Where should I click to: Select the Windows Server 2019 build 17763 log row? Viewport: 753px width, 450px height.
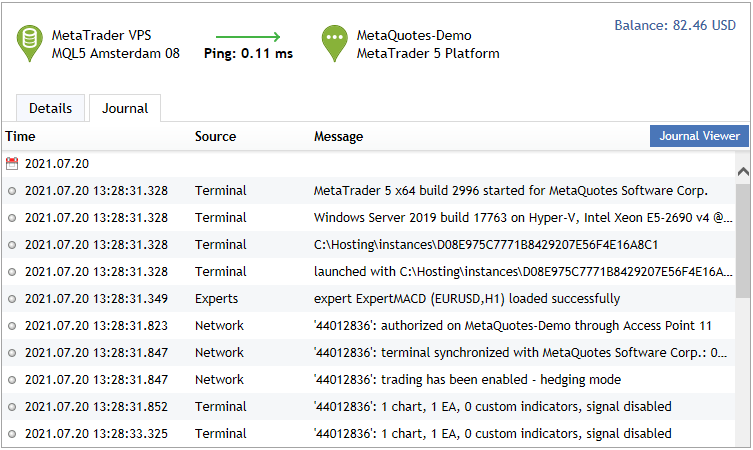(369, 218)
